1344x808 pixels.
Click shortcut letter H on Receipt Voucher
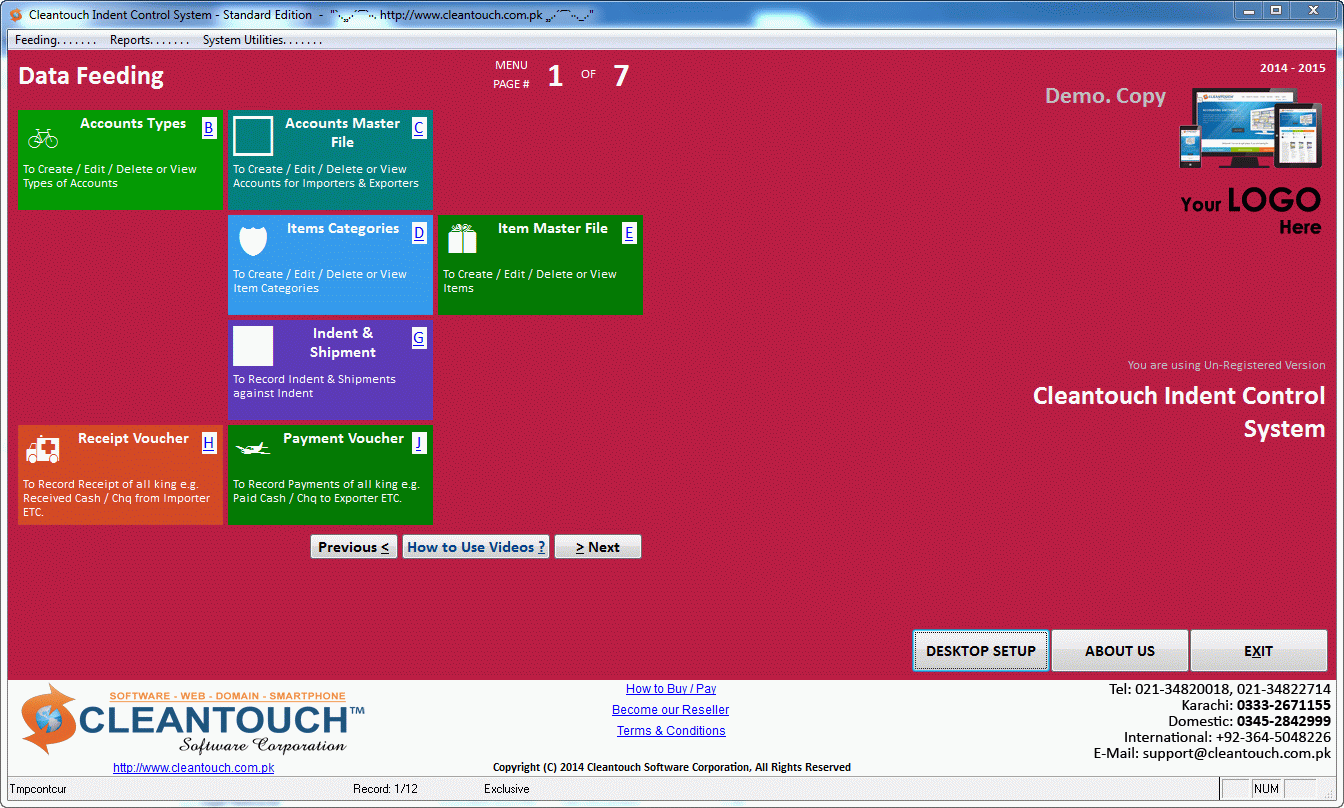tap(208, 442)
